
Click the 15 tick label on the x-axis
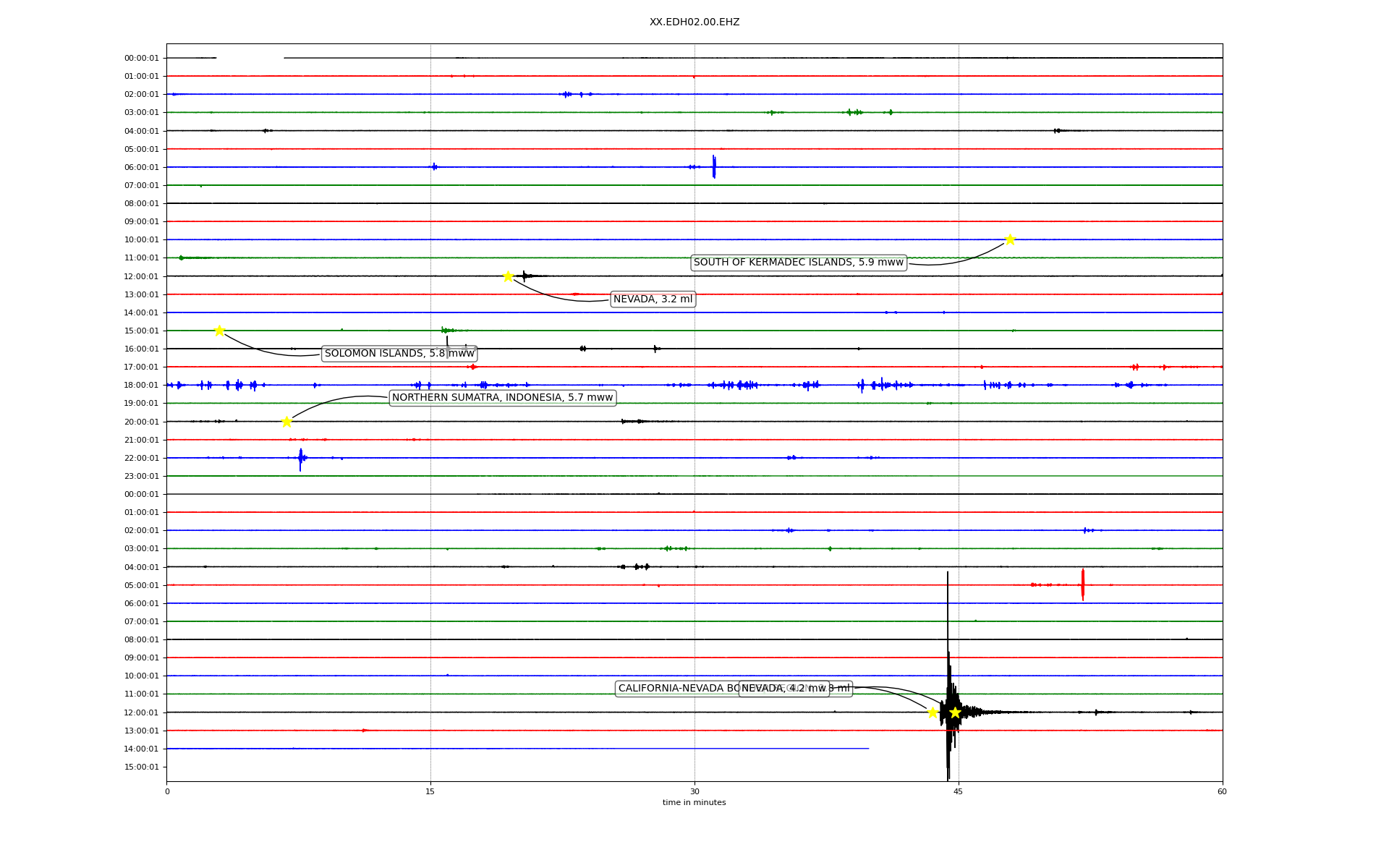(x=430, y=792)
